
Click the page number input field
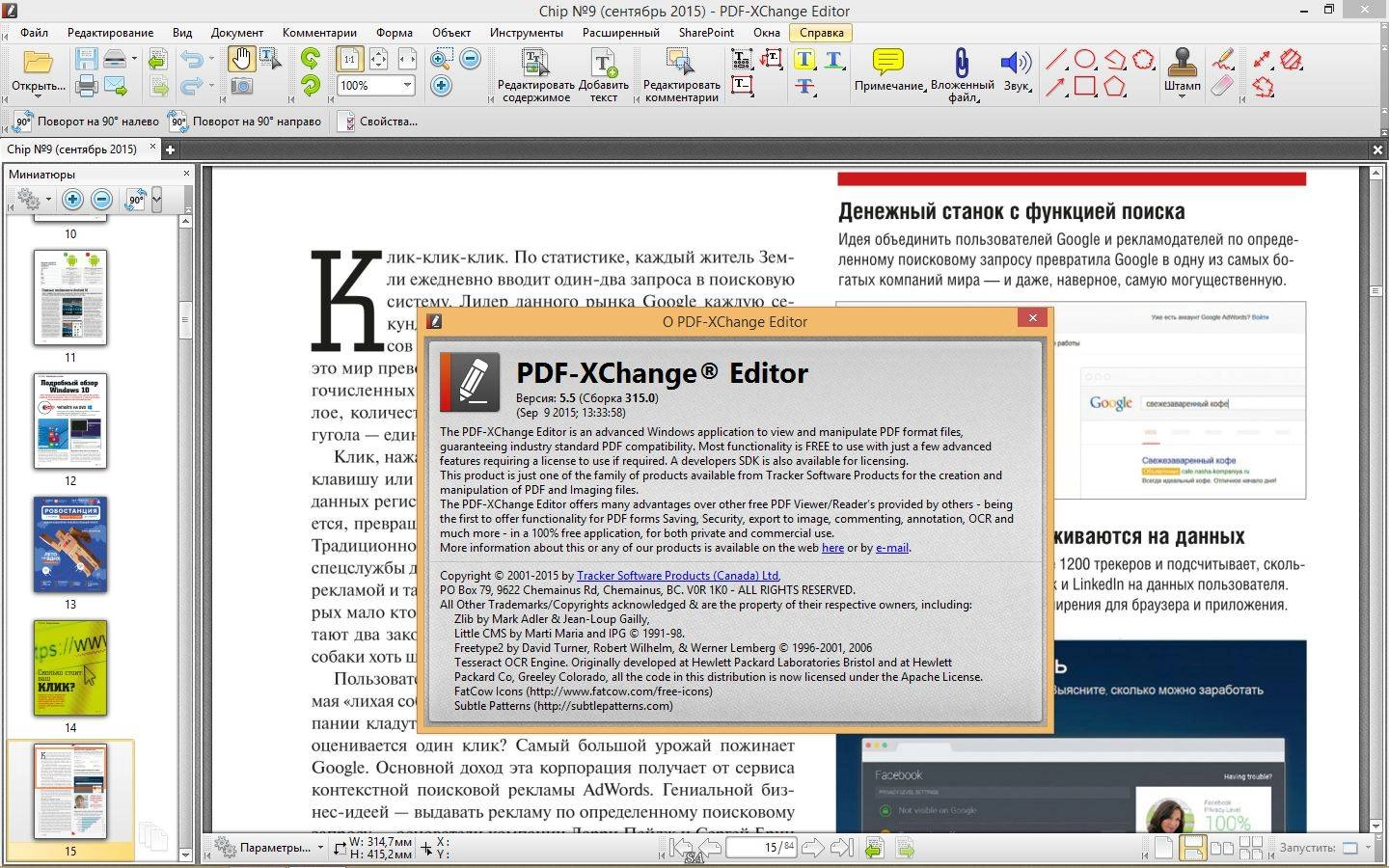[x=760, y=847]
